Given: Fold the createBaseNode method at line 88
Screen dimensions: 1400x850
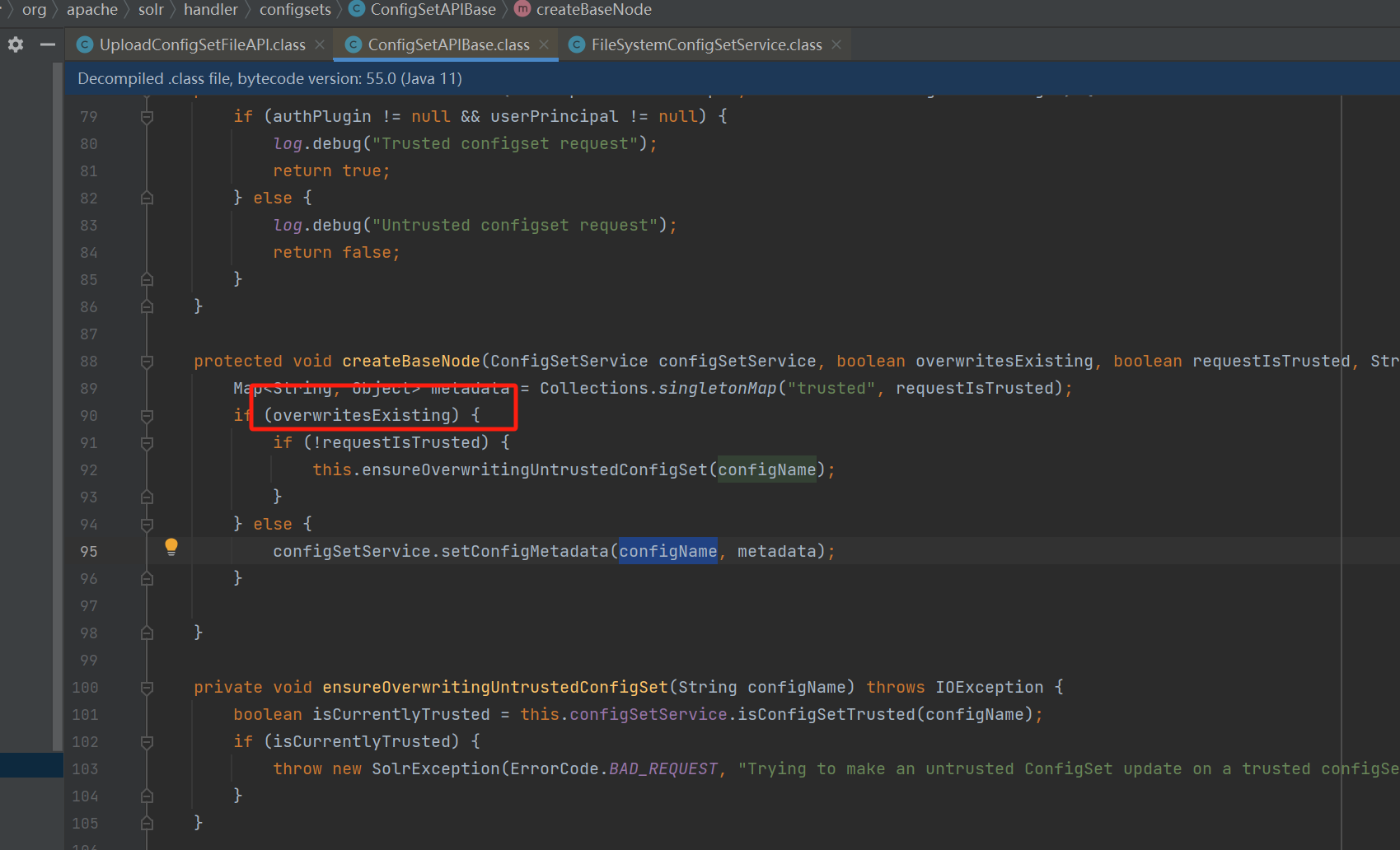Looking at the screenshot, I should pyautogui.click(x=147, y=362).
